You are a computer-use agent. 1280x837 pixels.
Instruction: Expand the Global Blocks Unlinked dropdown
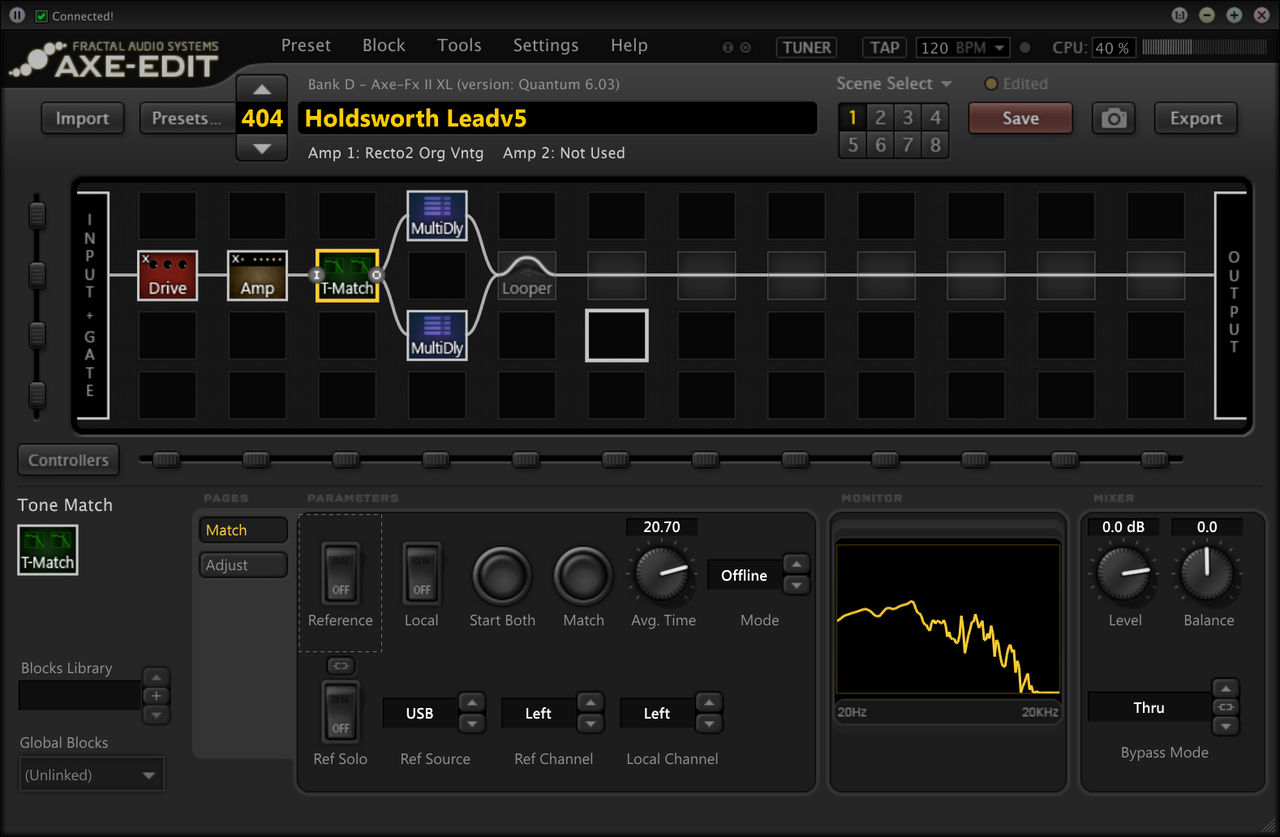tap(91, 773)
